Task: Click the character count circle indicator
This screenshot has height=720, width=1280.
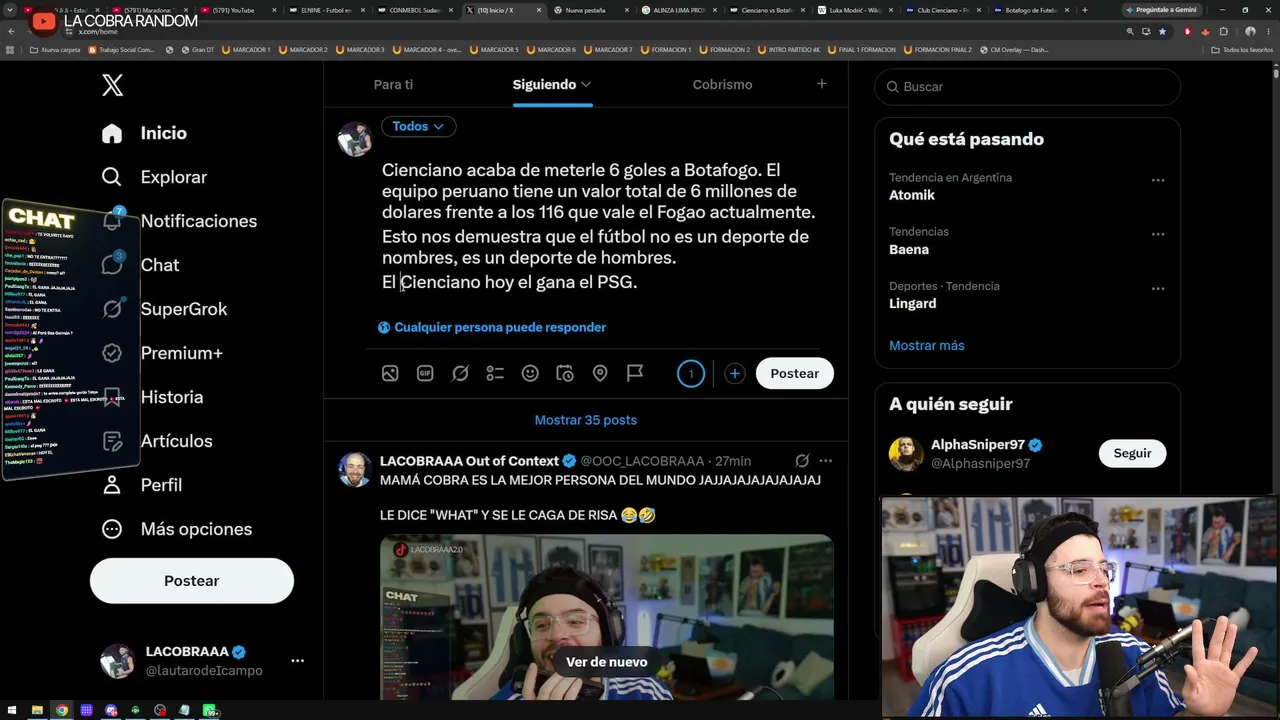Action: 691,374
